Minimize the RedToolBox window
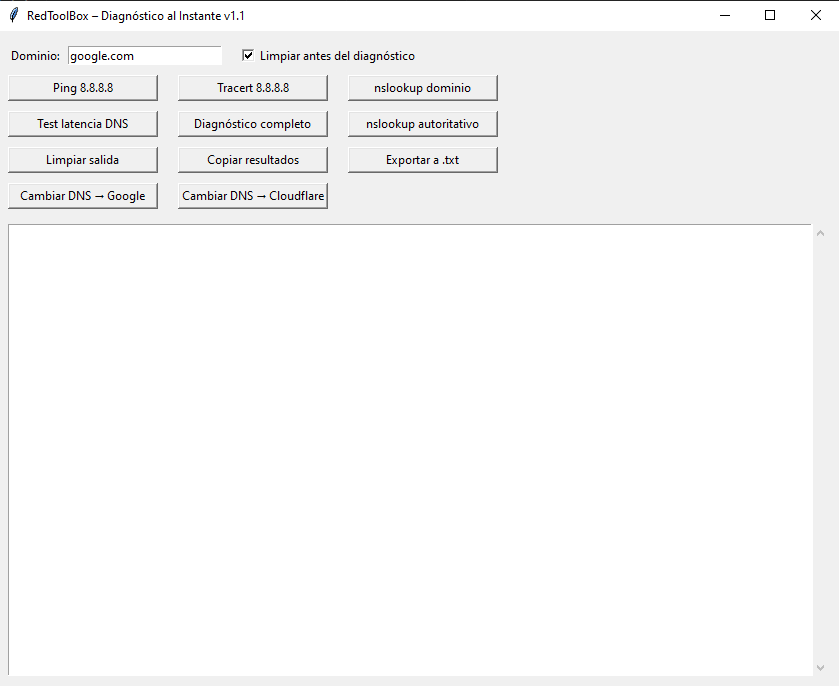The width and height of the screenshot is (839, 686). click(725, 16)
